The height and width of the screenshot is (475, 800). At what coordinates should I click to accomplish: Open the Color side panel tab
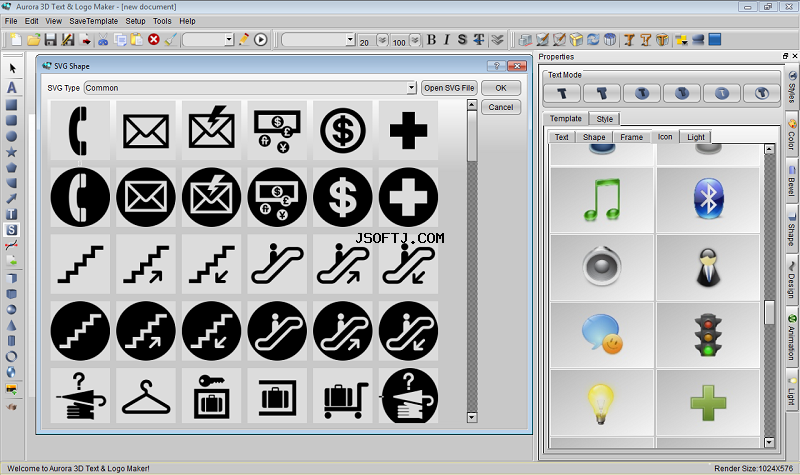click(x=791, y=136)
